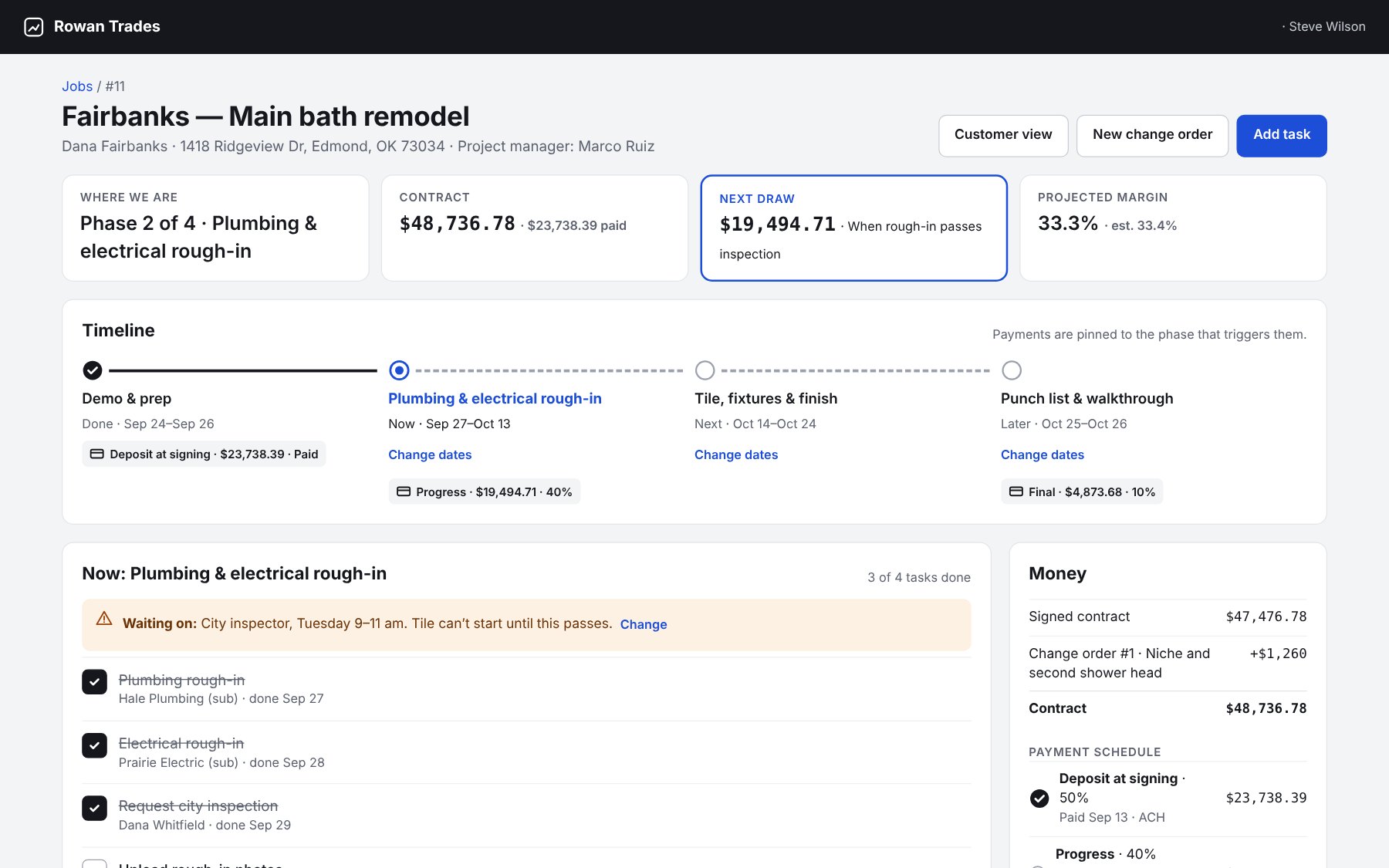
Task: Open Customer view
Action: coord(1003,135)
